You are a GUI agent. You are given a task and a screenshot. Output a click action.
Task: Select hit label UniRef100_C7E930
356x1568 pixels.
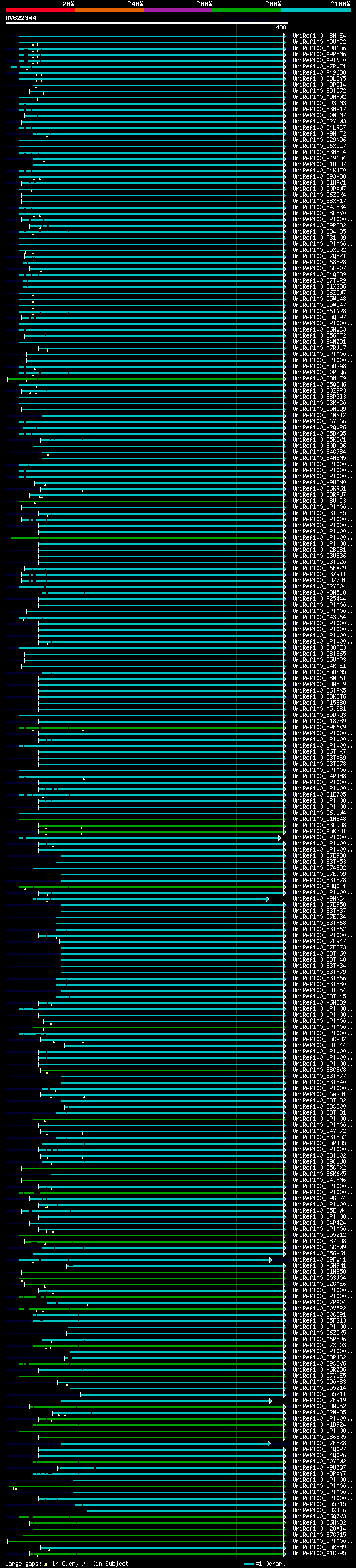pos(319,856)
